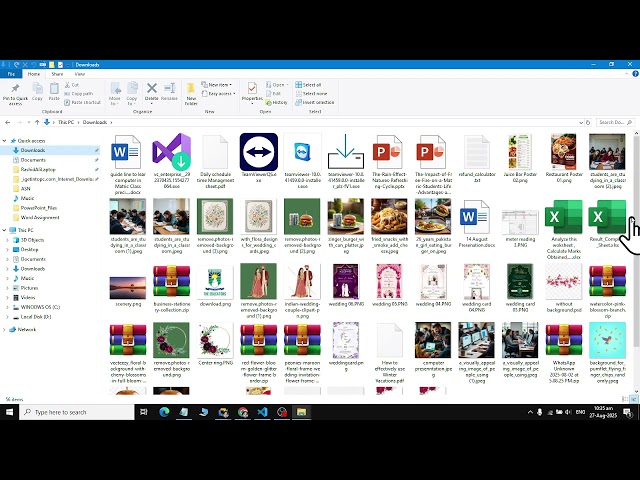The image size is (640, 480).
Task: Select TeamViewerQS exe file icon
Action: click(x=259, y=152)
